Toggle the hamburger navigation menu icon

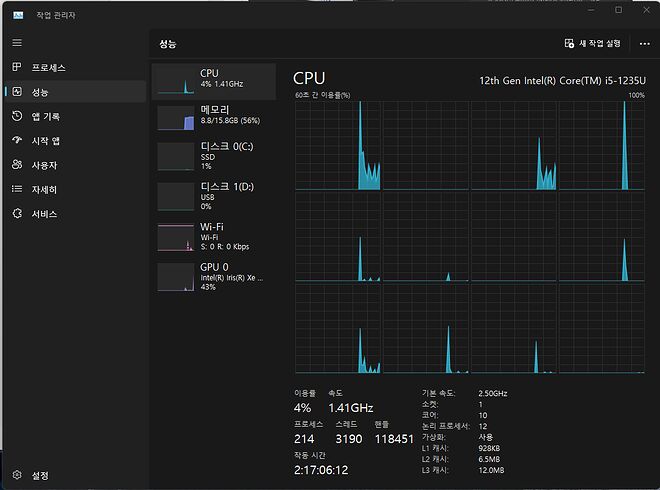[x=17, y=43]
